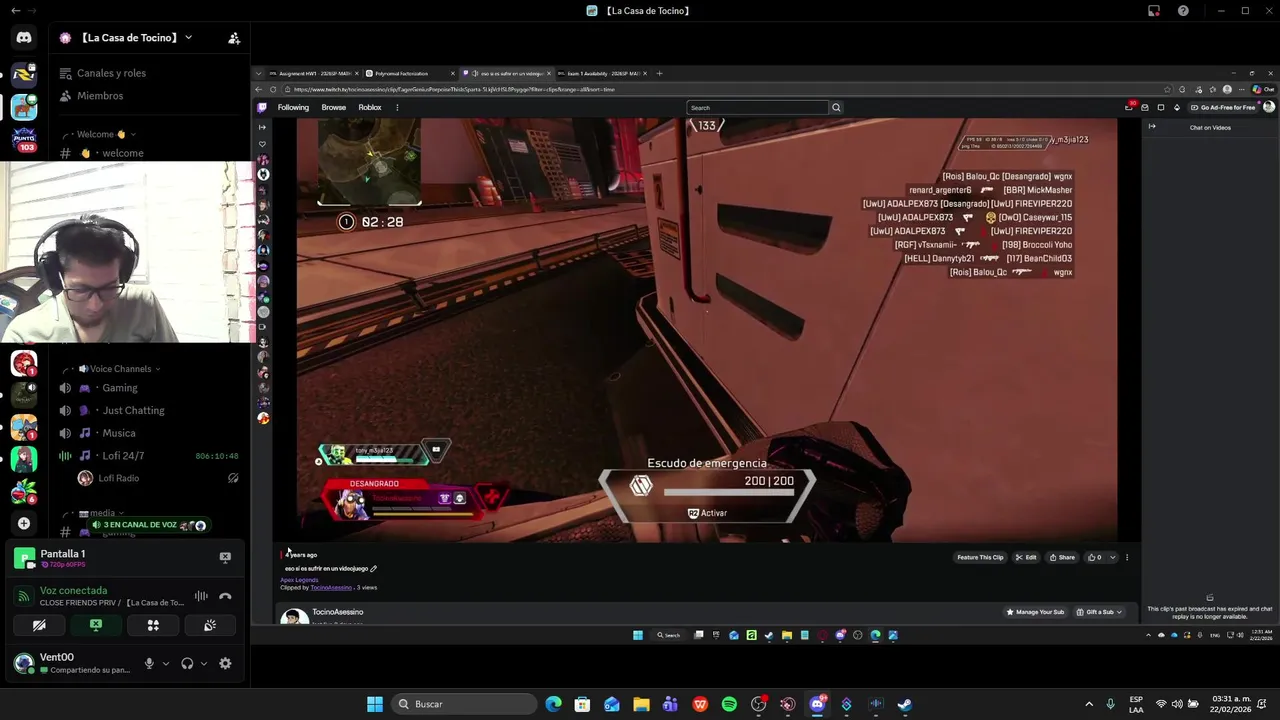Open Discord user settings gear
The width and height of the screenshot is (1280, 720).
click(225, 663)
